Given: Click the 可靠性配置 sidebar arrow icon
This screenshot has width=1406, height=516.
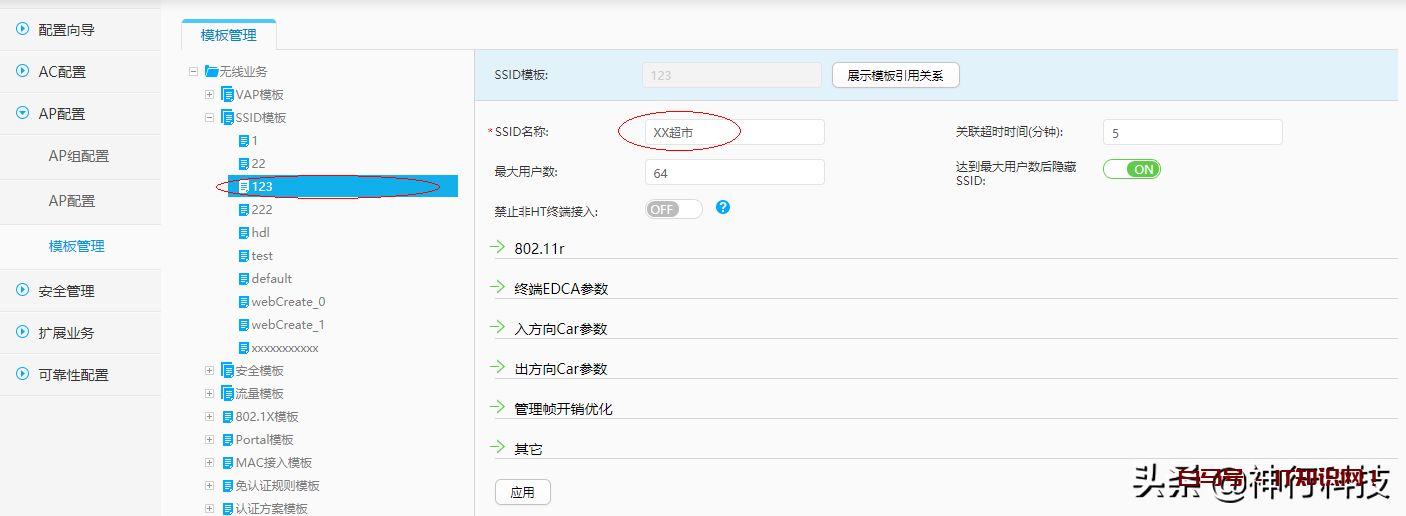Looking at the screenshot, I should [x=22, y=374].
